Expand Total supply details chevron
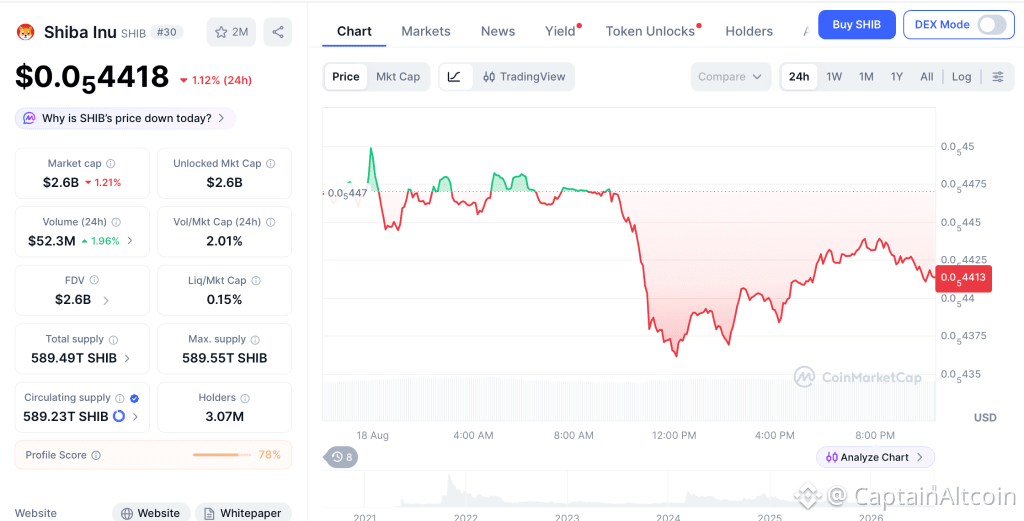 127,358
